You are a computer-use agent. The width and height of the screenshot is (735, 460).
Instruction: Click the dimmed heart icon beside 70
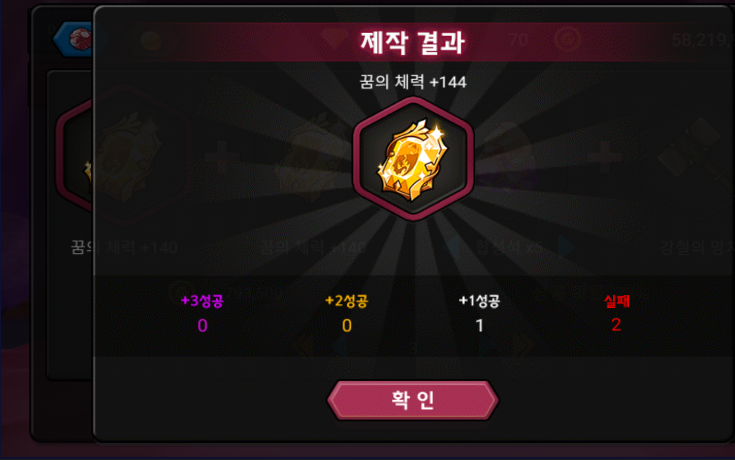(x=334, y=39)
